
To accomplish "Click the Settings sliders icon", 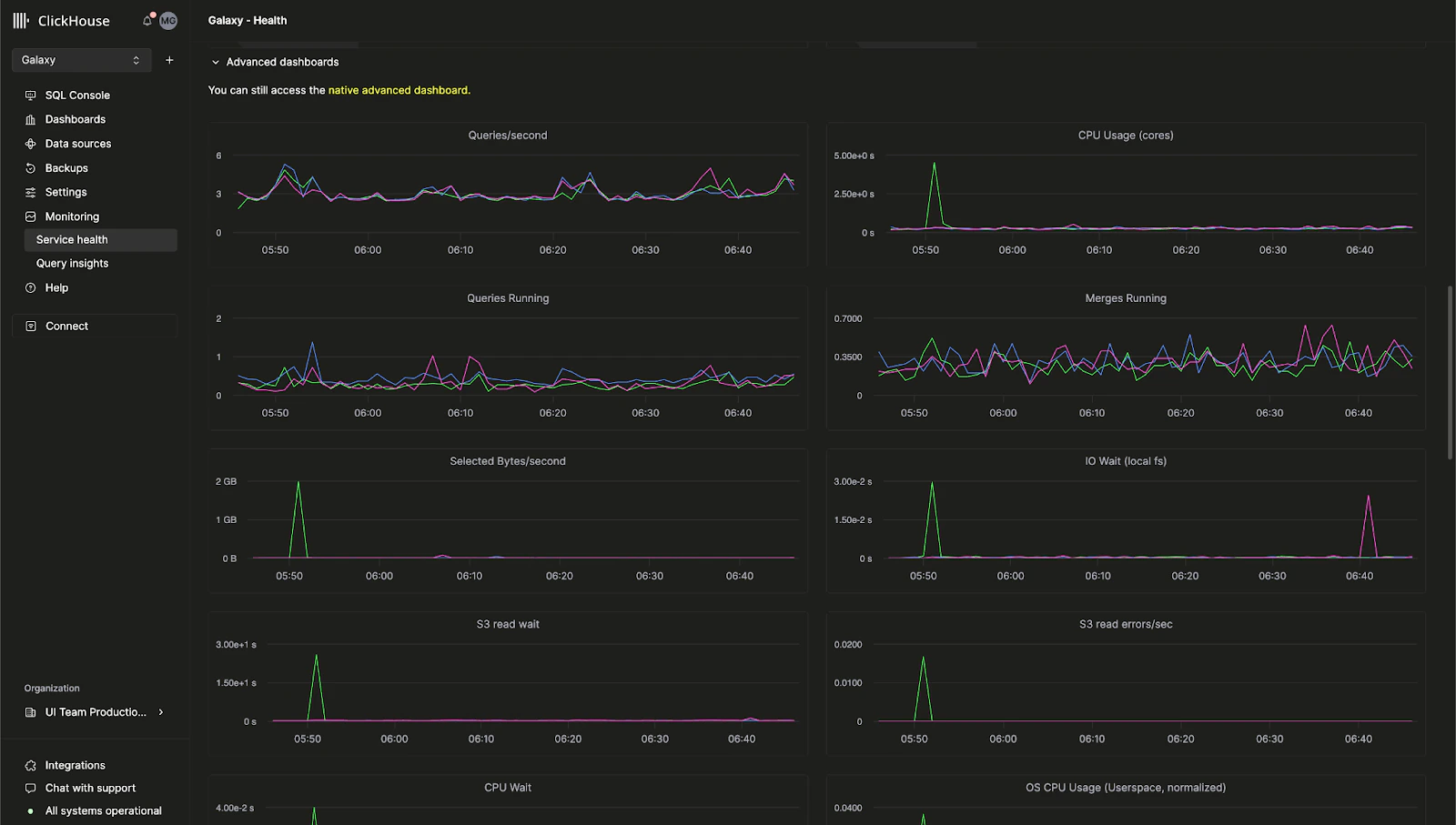I will click(31, 193).
